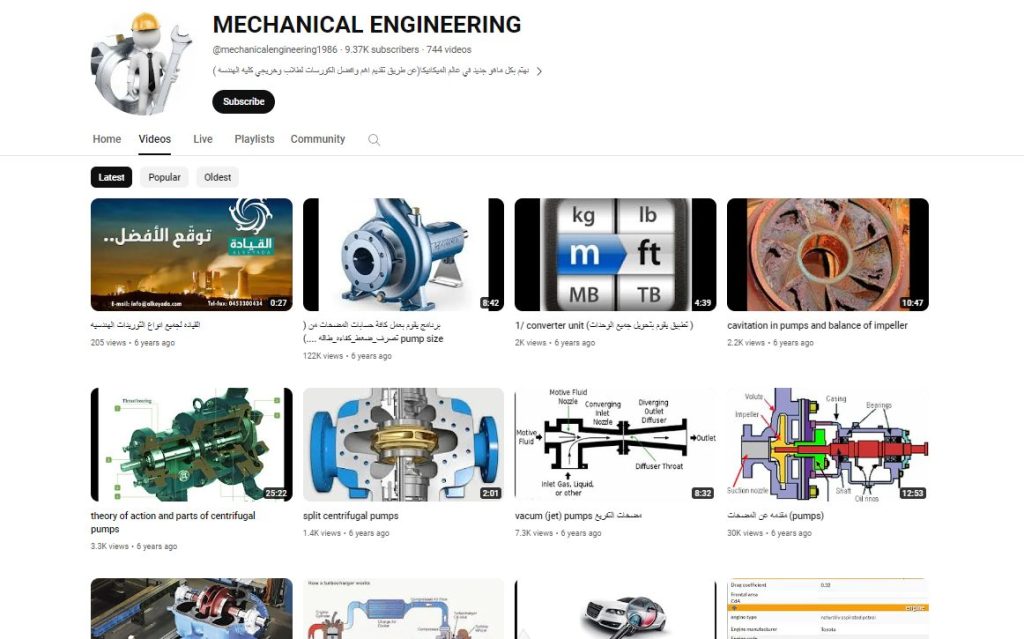Click the channel avatar image

[140, 62]
